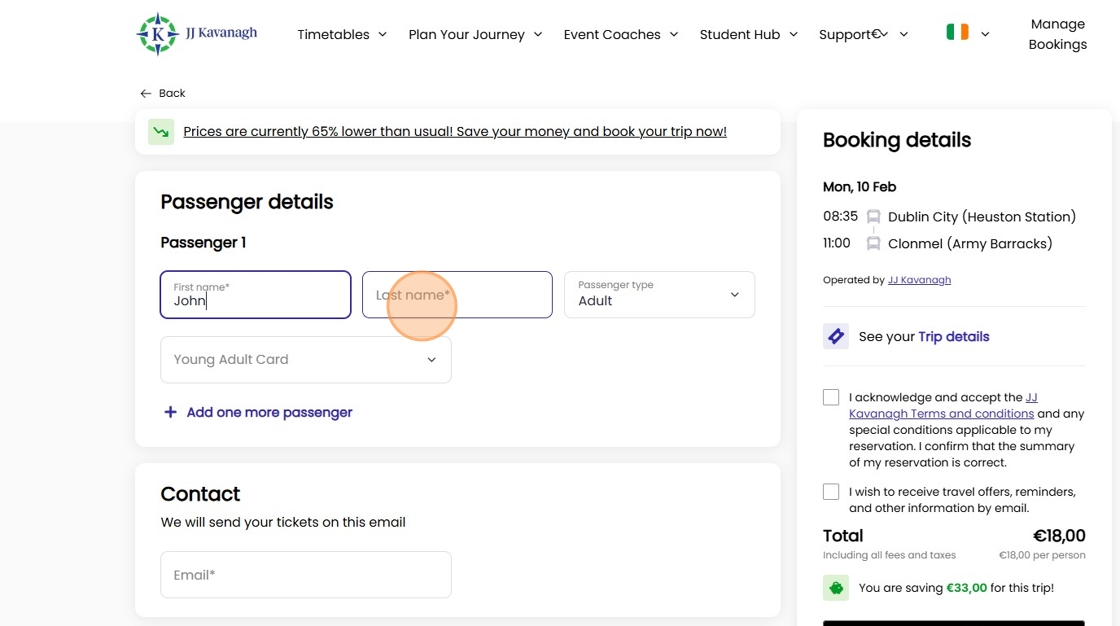Open the Timetables menu
This screenshot has height=626, width=1120.
click(x=341, y=34)
